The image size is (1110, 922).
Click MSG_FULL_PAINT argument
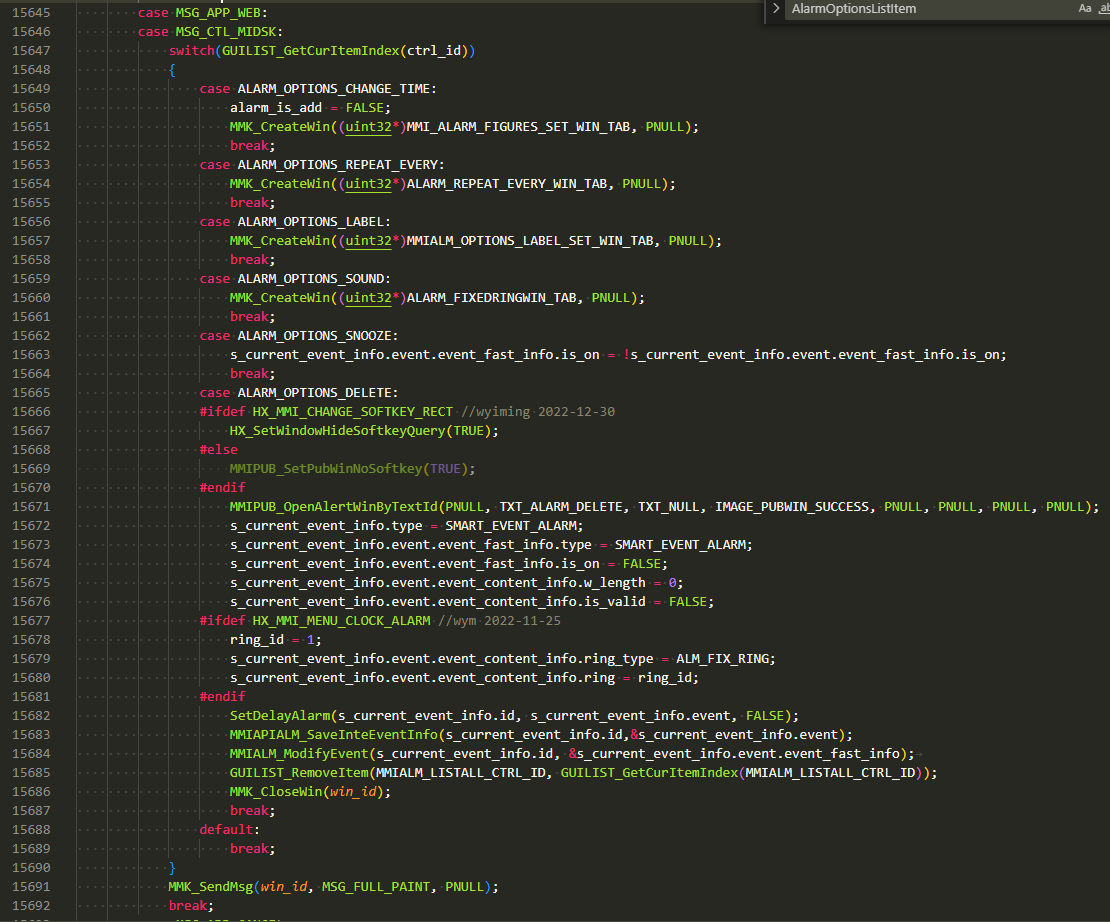tap(376, 887)
